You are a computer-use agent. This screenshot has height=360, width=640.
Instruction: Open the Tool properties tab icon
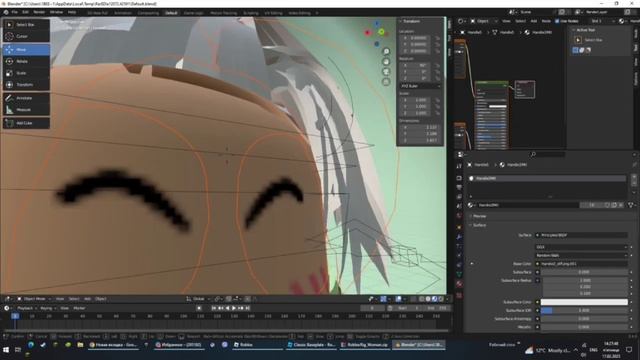(459, 166)
